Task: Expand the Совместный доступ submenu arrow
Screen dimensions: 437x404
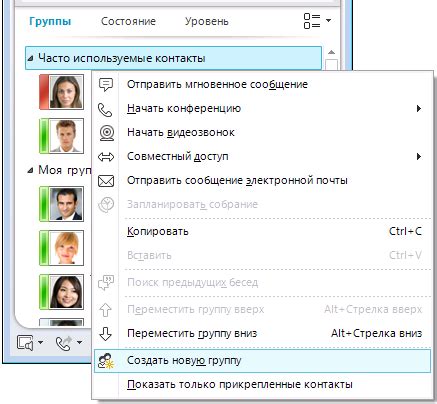Action: 419,156
